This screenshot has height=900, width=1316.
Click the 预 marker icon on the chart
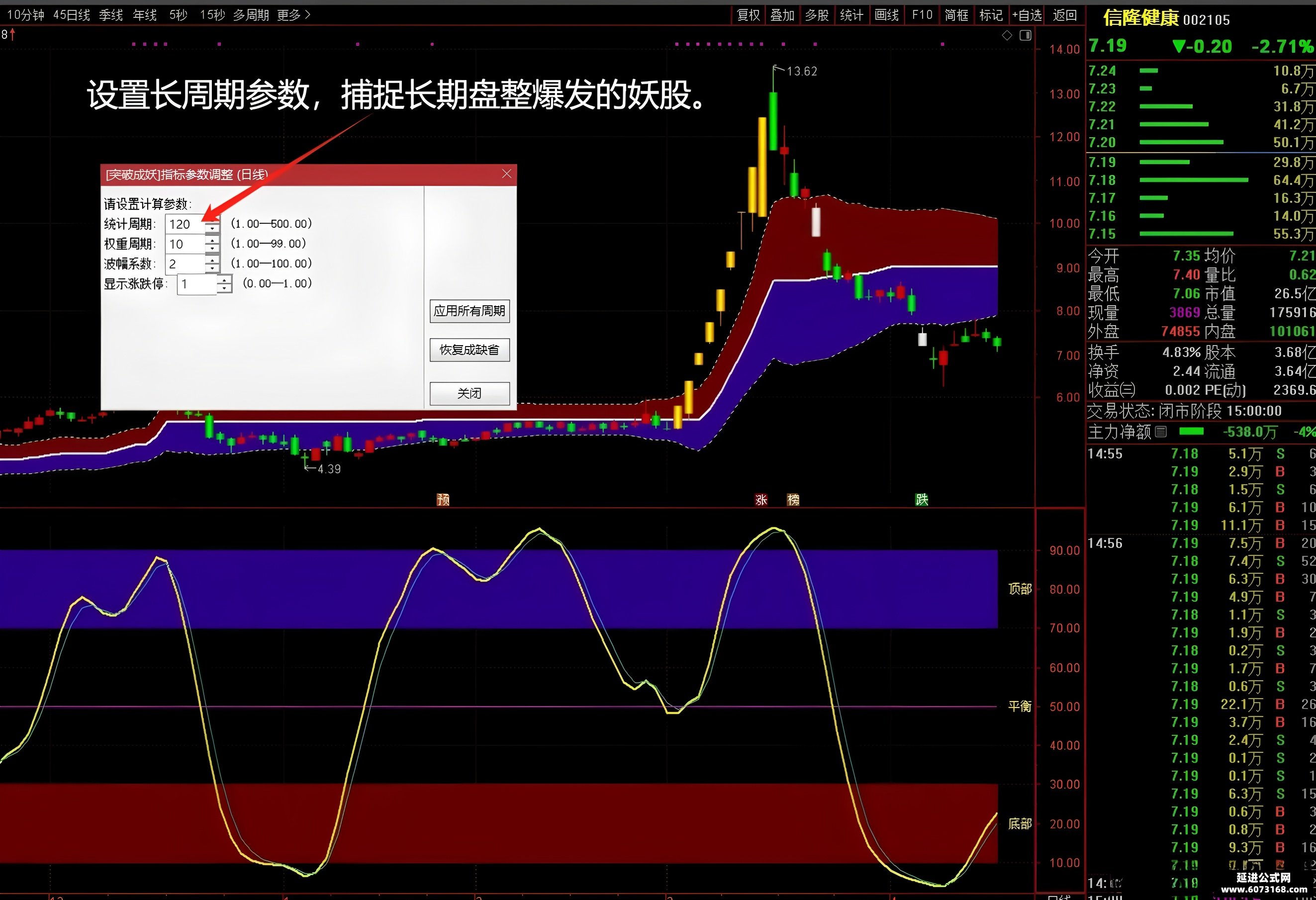tap(443, 499)
